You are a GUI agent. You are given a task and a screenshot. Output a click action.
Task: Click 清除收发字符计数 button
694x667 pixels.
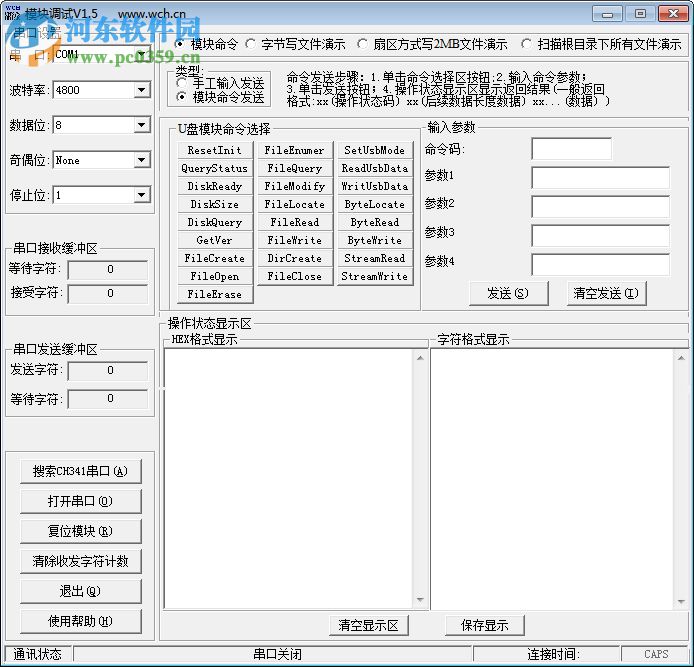tap(81, 561)
